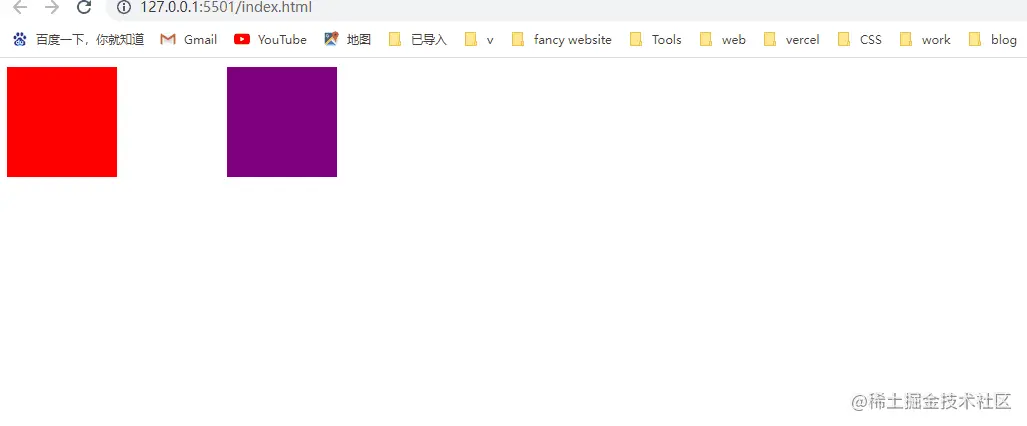This screenshot has width=1027, height=426.
Task: Open the web bookmark folder
Action: [x=722, y=39]
